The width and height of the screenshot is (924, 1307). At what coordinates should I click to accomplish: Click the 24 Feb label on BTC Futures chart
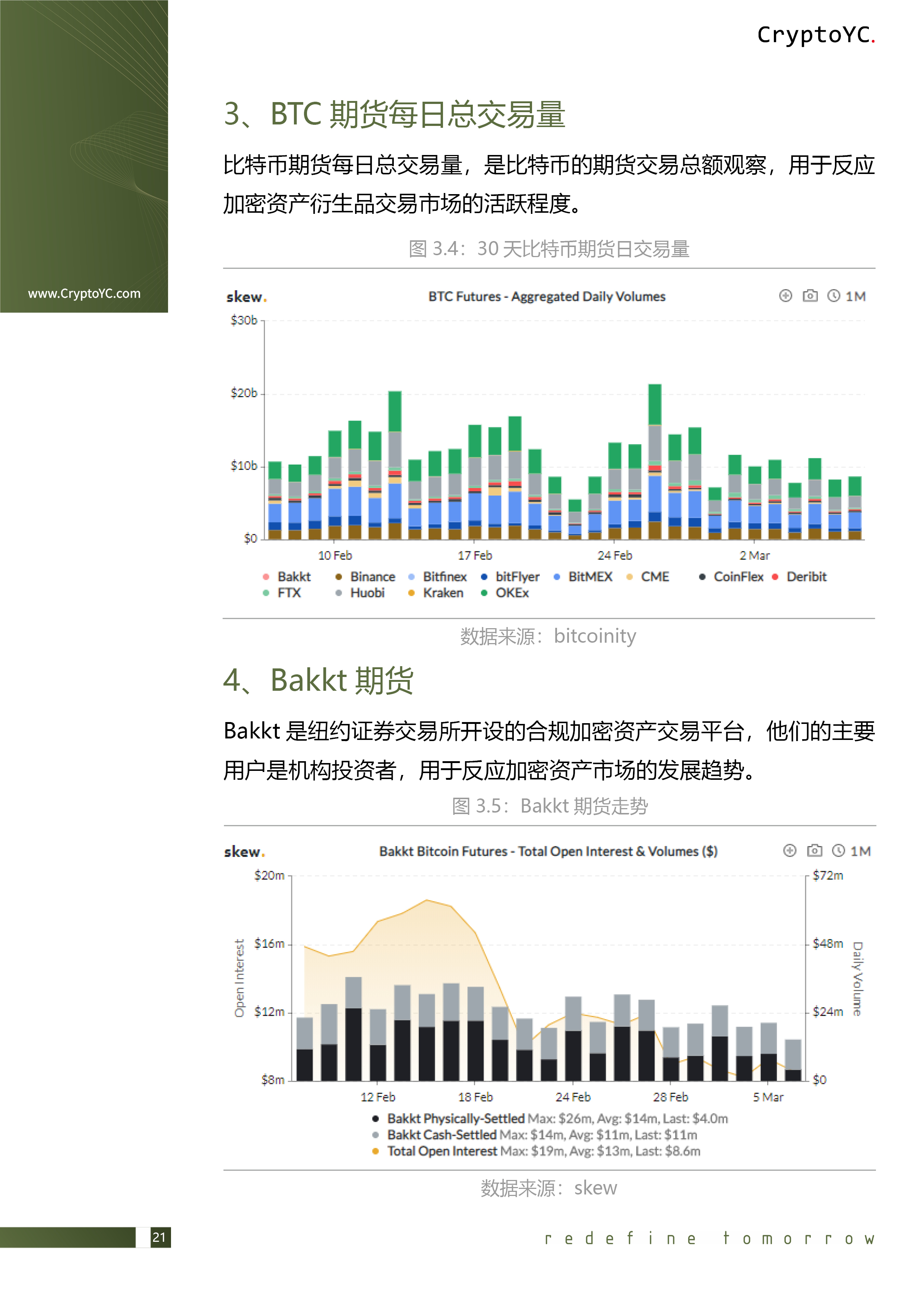click(x=615, y=555)
